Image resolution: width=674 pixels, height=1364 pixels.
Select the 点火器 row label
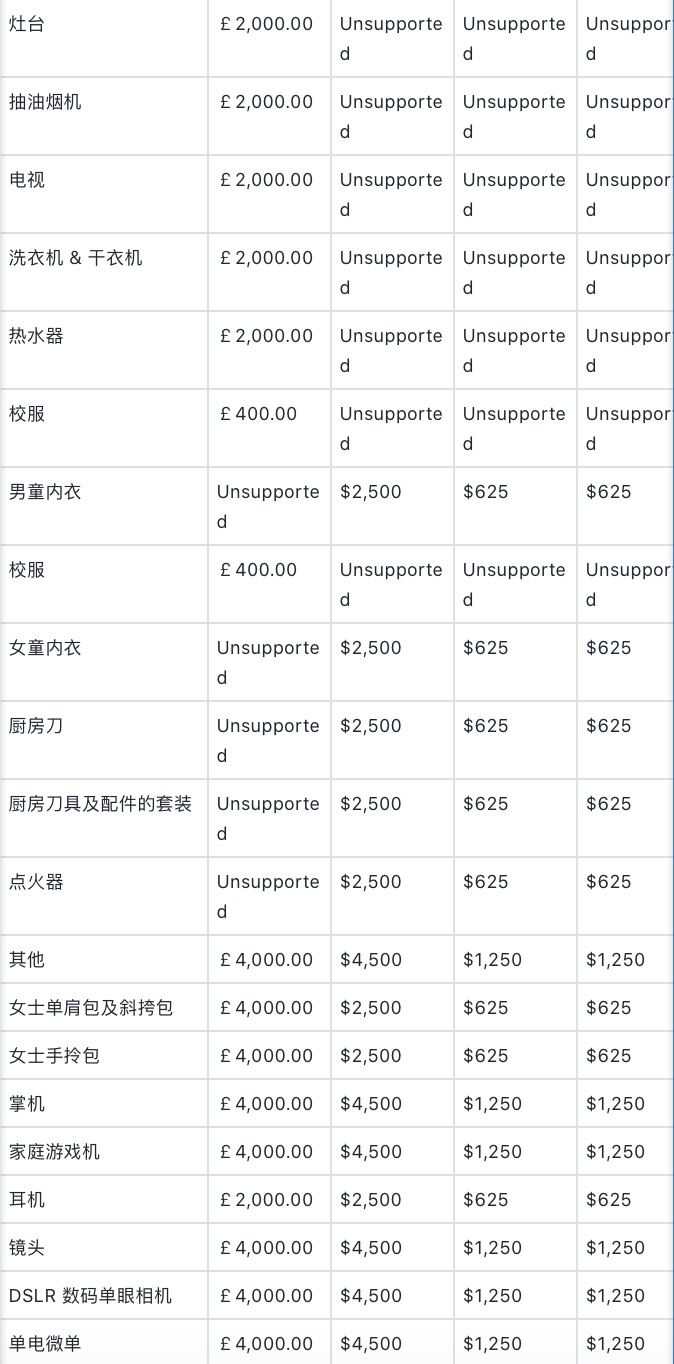36,882
